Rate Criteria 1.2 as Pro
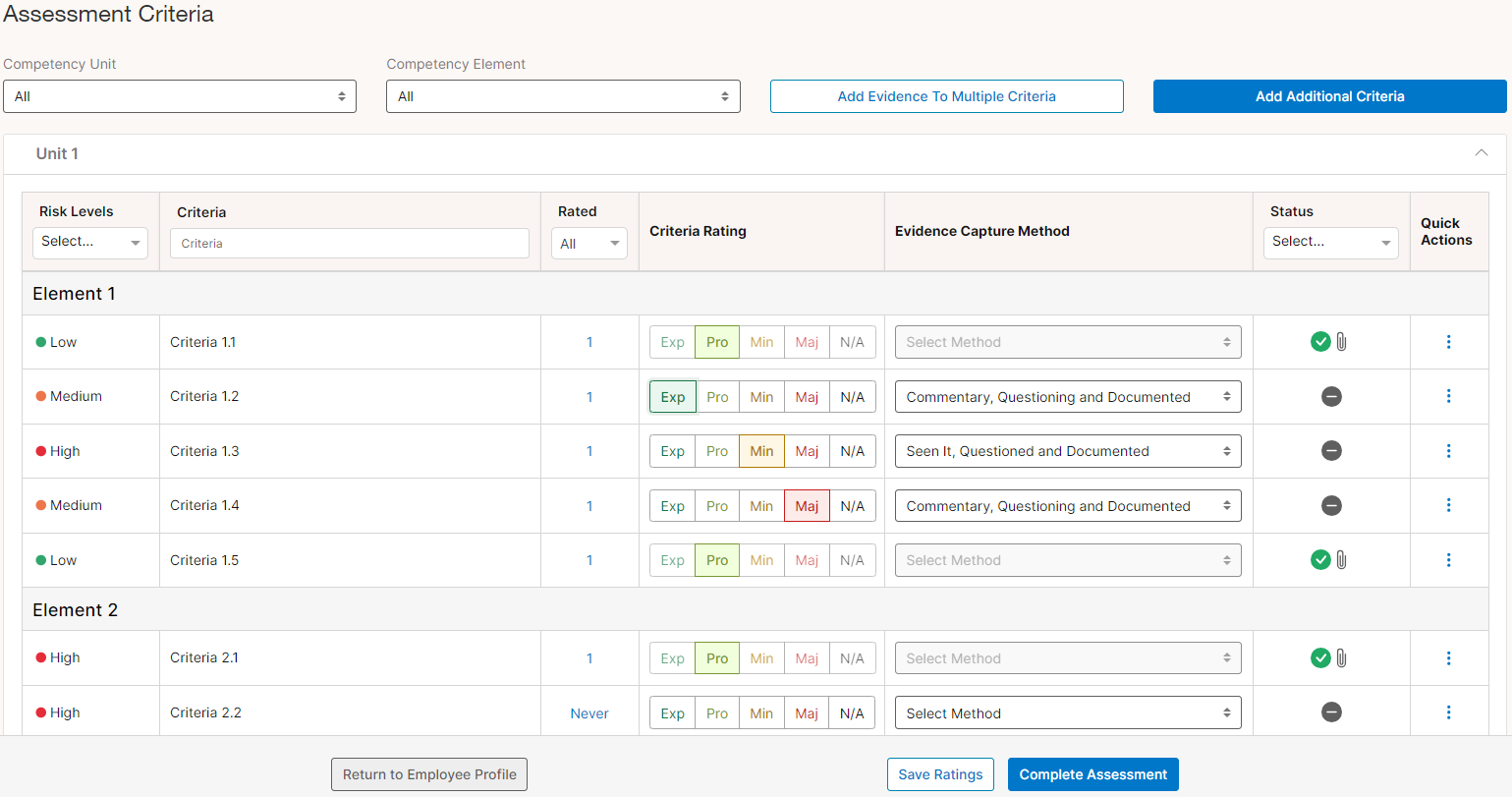The image size is (1512, 797). [x=717, y=397]
